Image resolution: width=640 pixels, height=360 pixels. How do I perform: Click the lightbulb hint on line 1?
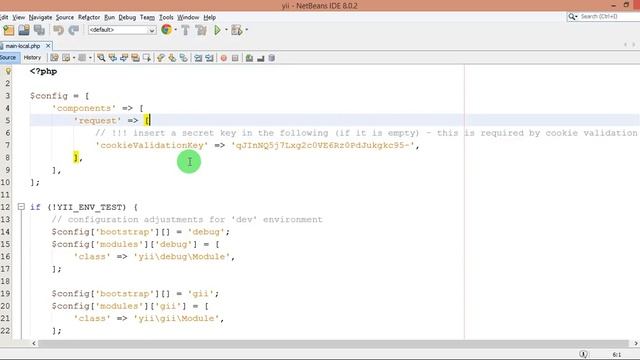(x=8, y=71)
